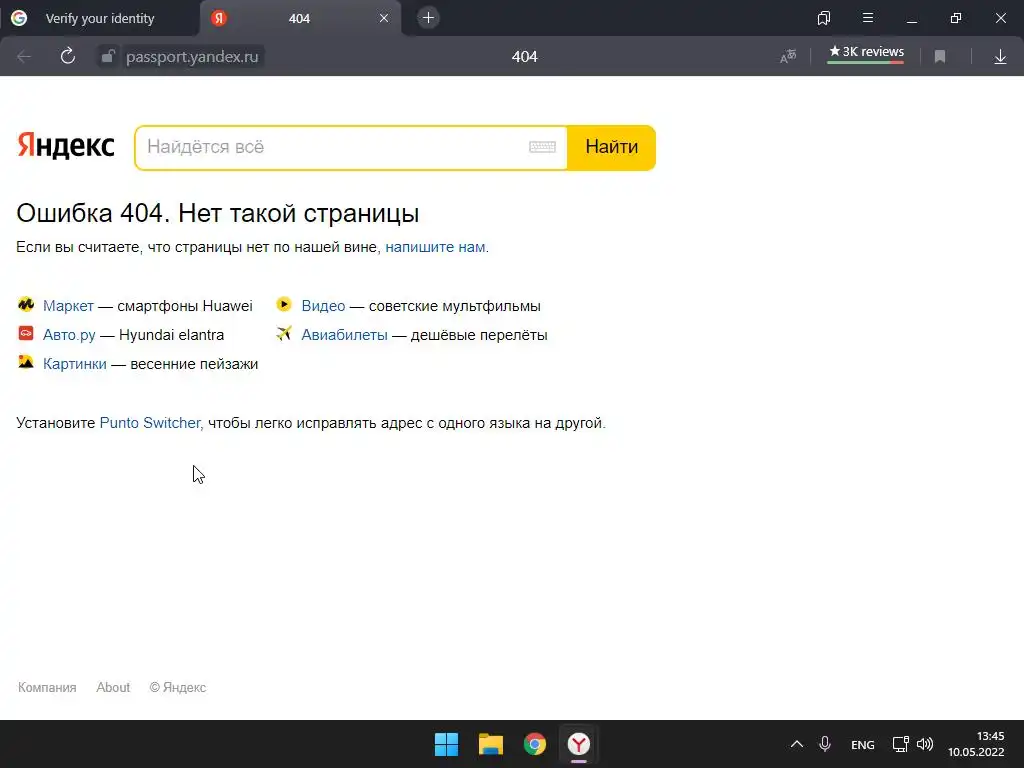
Task: Click the Маркет service icon
Action: tap(26, 304)
